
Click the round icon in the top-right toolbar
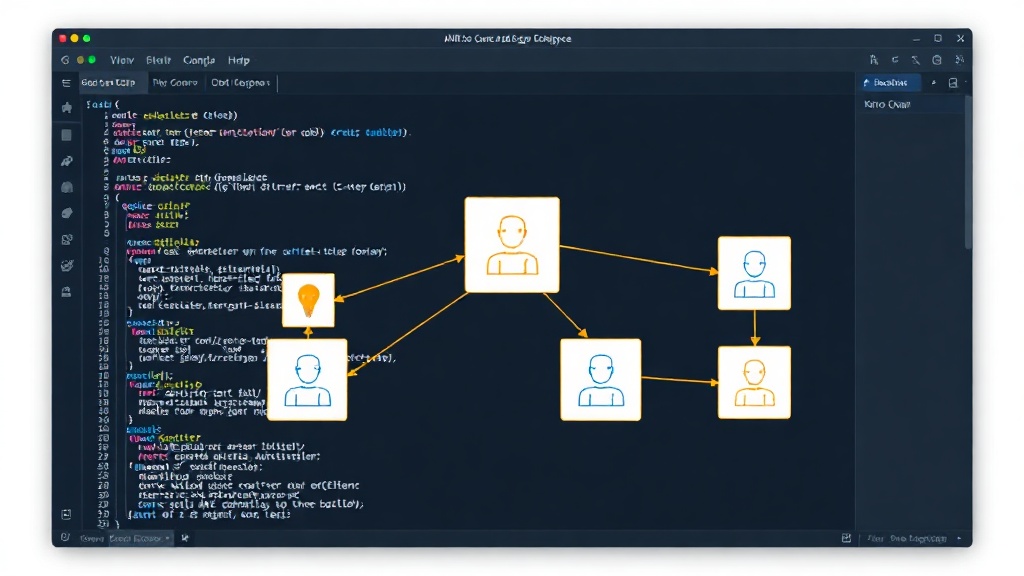coord(937,60)
